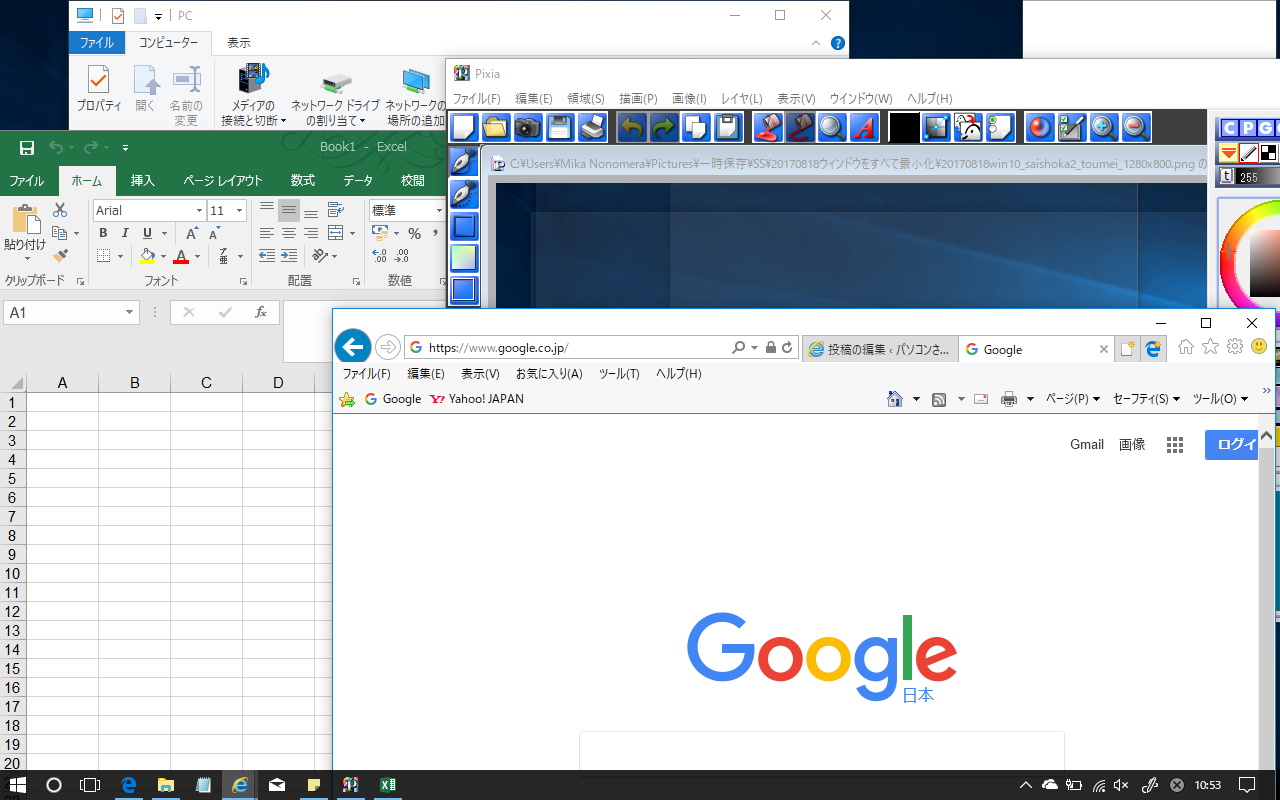The image size is (1280, 800).
Task: Click the black foreground color swatch in Pixia
Action: (x=904, y=127)
